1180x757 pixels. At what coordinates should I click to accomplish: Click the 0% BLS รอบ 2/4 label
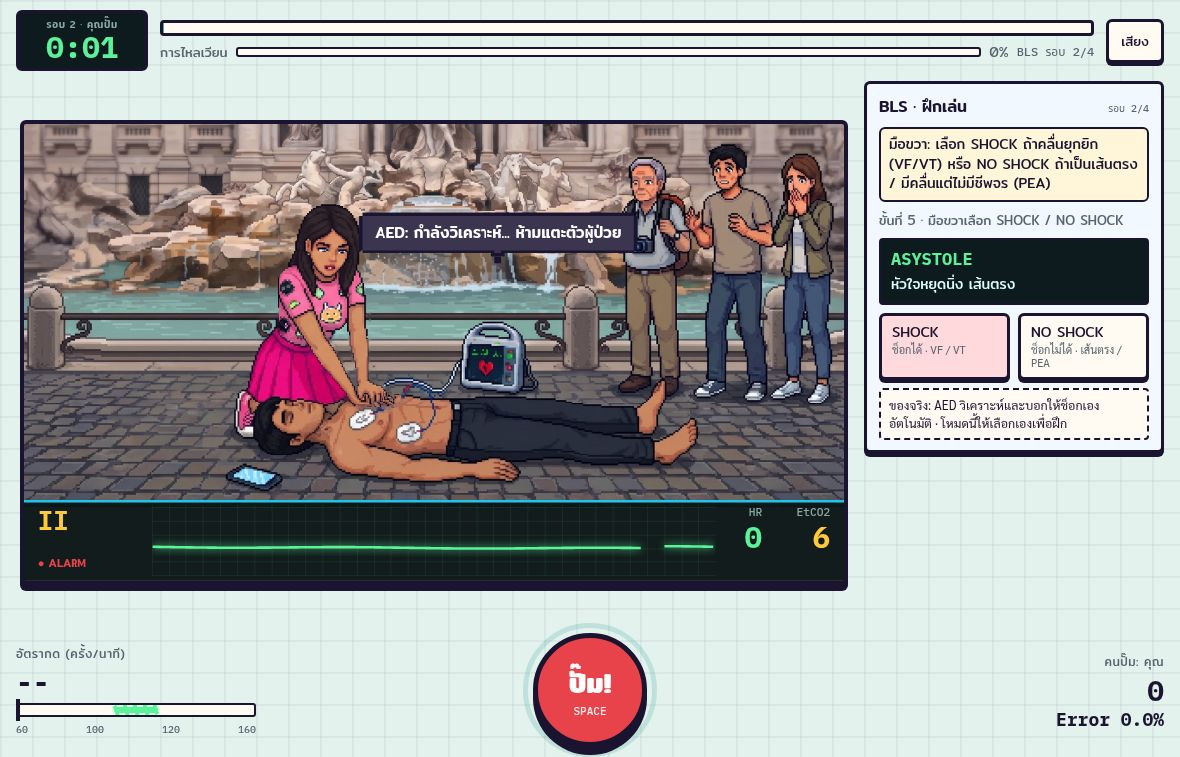point(1042,52)
